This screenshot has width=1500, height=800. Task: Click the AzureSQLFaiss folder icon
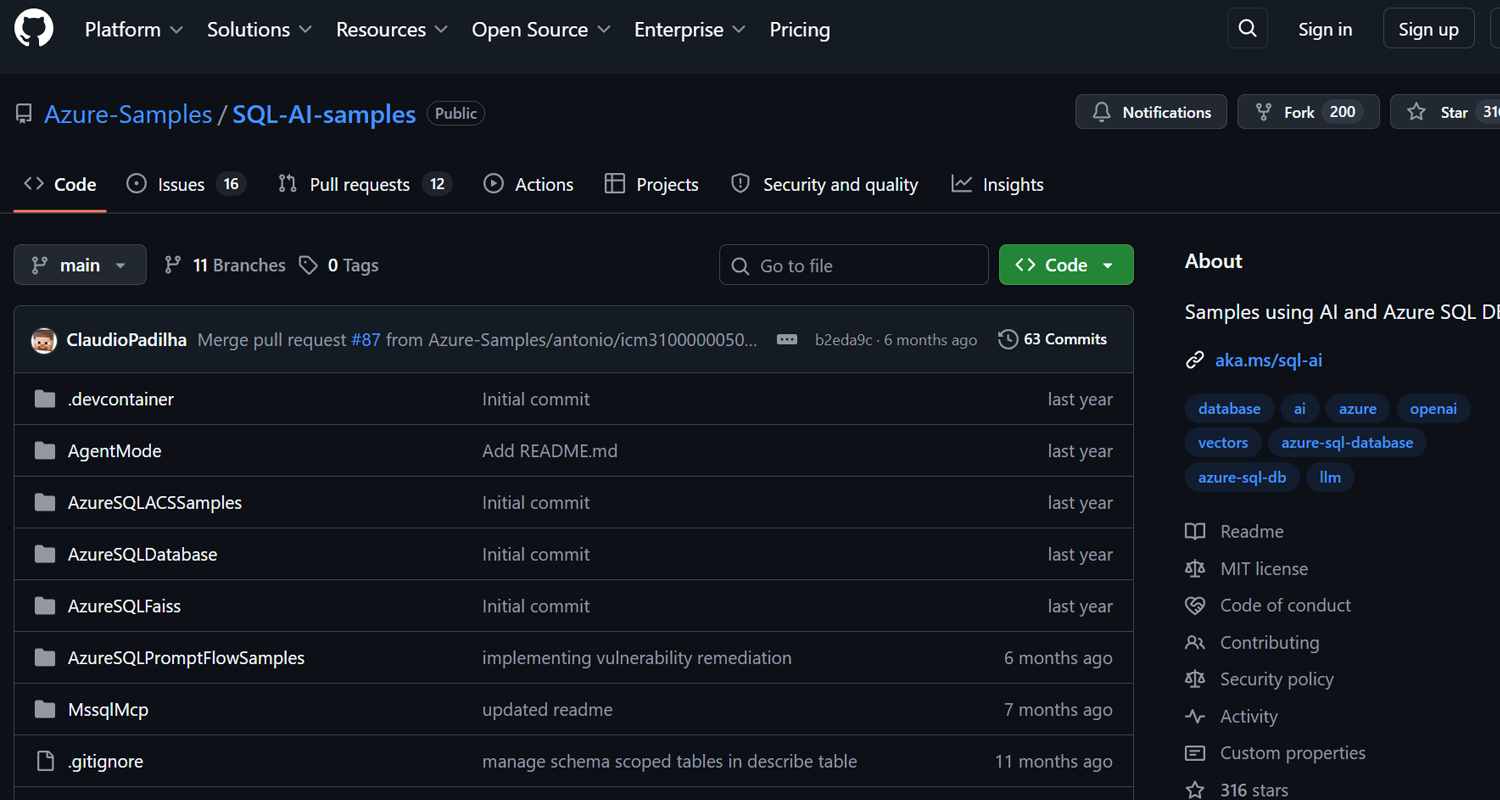tap(45, 606)
